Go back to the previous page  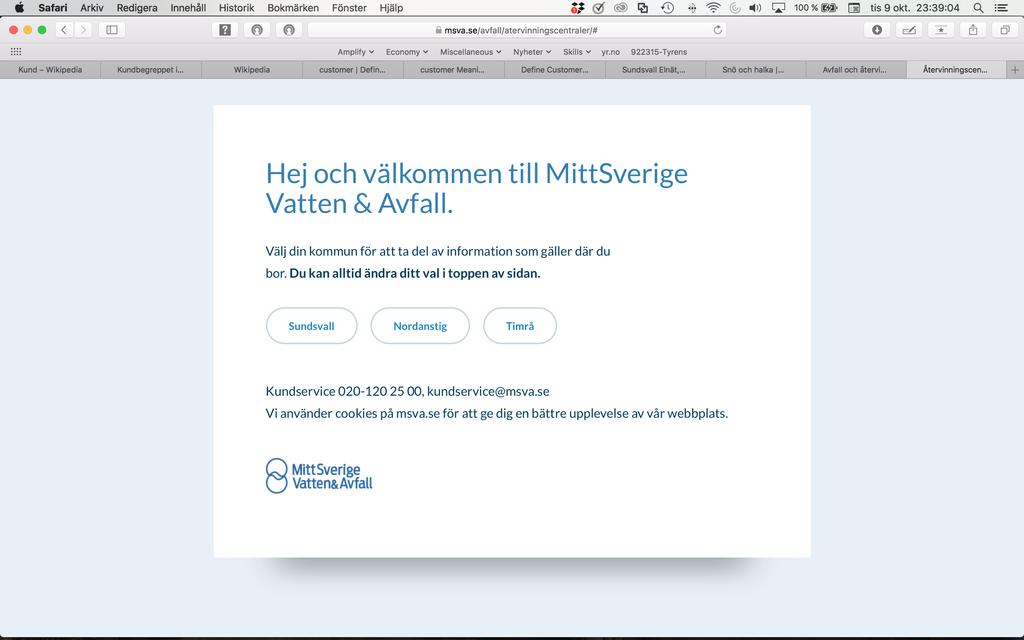point(64,30)
